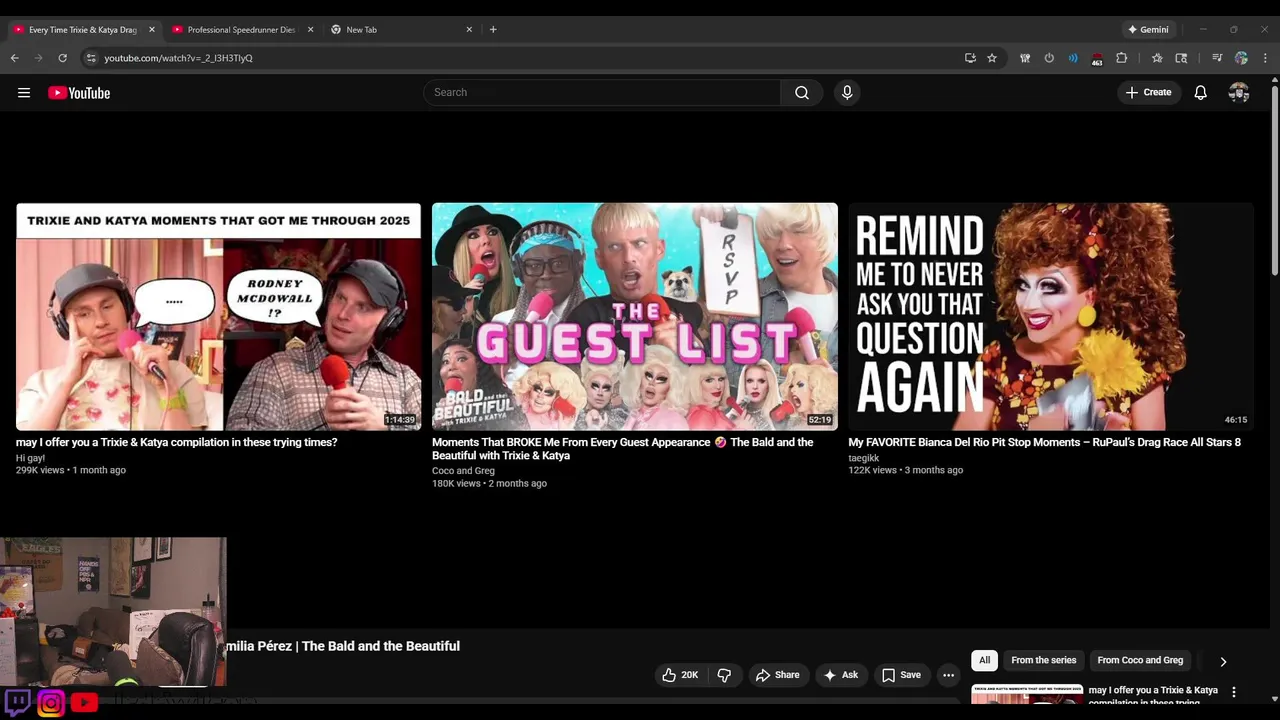Select From the series chip
The width and height of the screenshot is (1280, 720).
[1043, 660]
